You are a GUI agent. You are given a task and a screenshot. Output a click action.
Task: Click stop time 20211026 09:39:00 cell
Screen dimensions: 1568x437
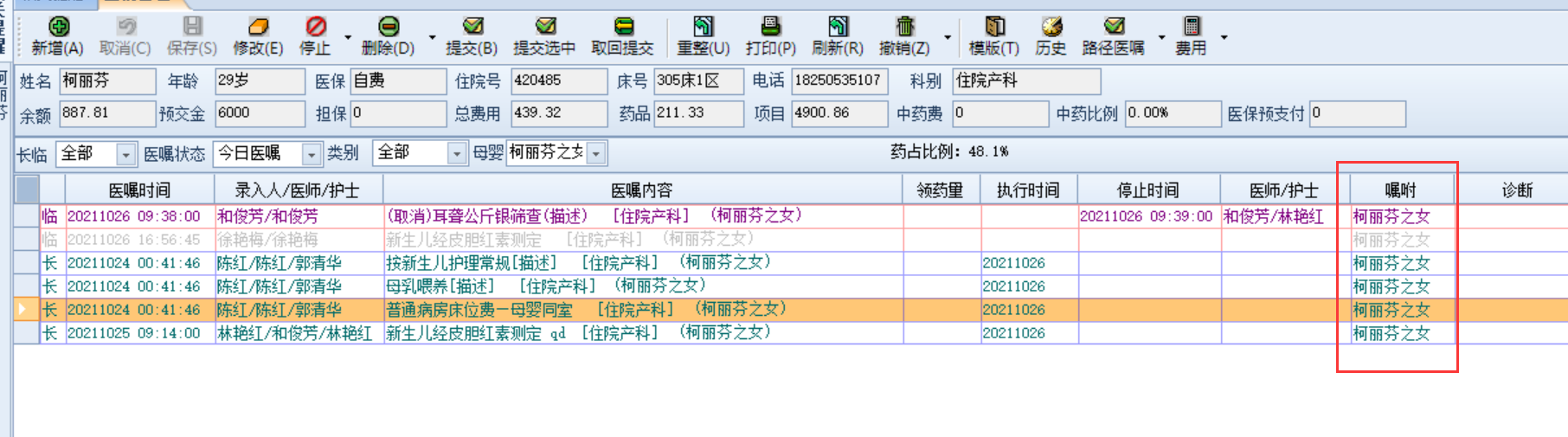(x=1148, y=216)
